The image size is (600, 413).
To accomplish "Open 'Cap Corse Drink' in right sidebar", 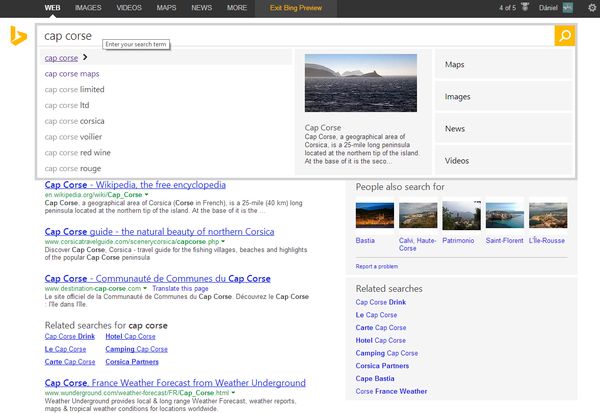I will 381,302.
